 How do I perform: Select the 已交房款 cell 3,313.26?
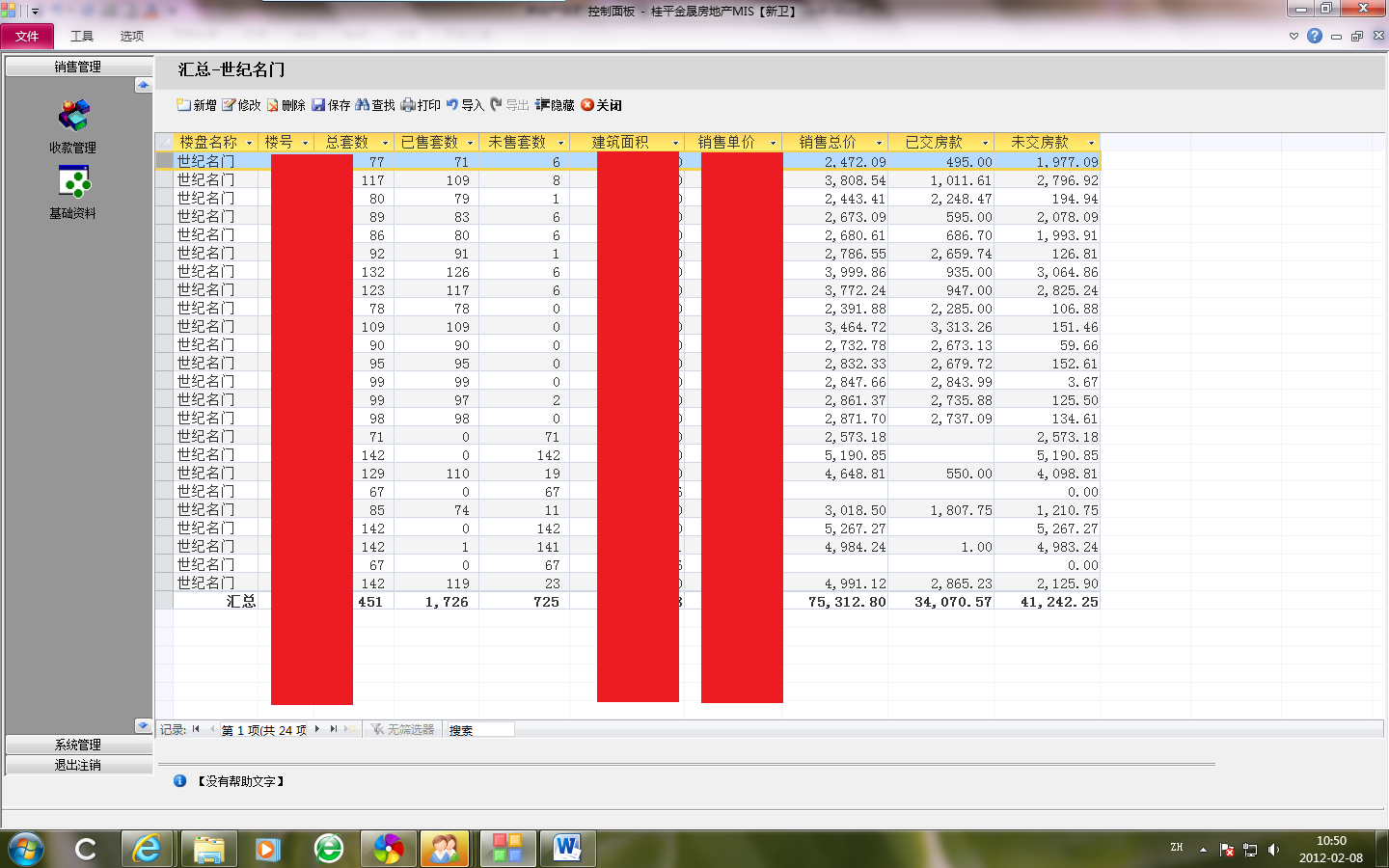pyautogui.click(x=941, y=327)
